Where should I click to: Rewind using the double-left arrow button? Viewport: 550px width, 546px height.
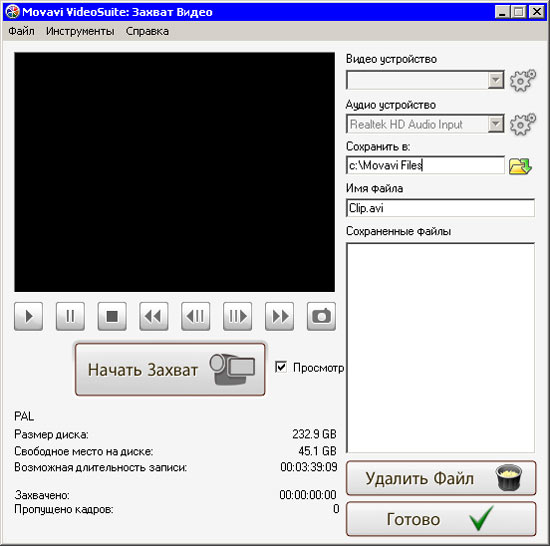(154, 316)
